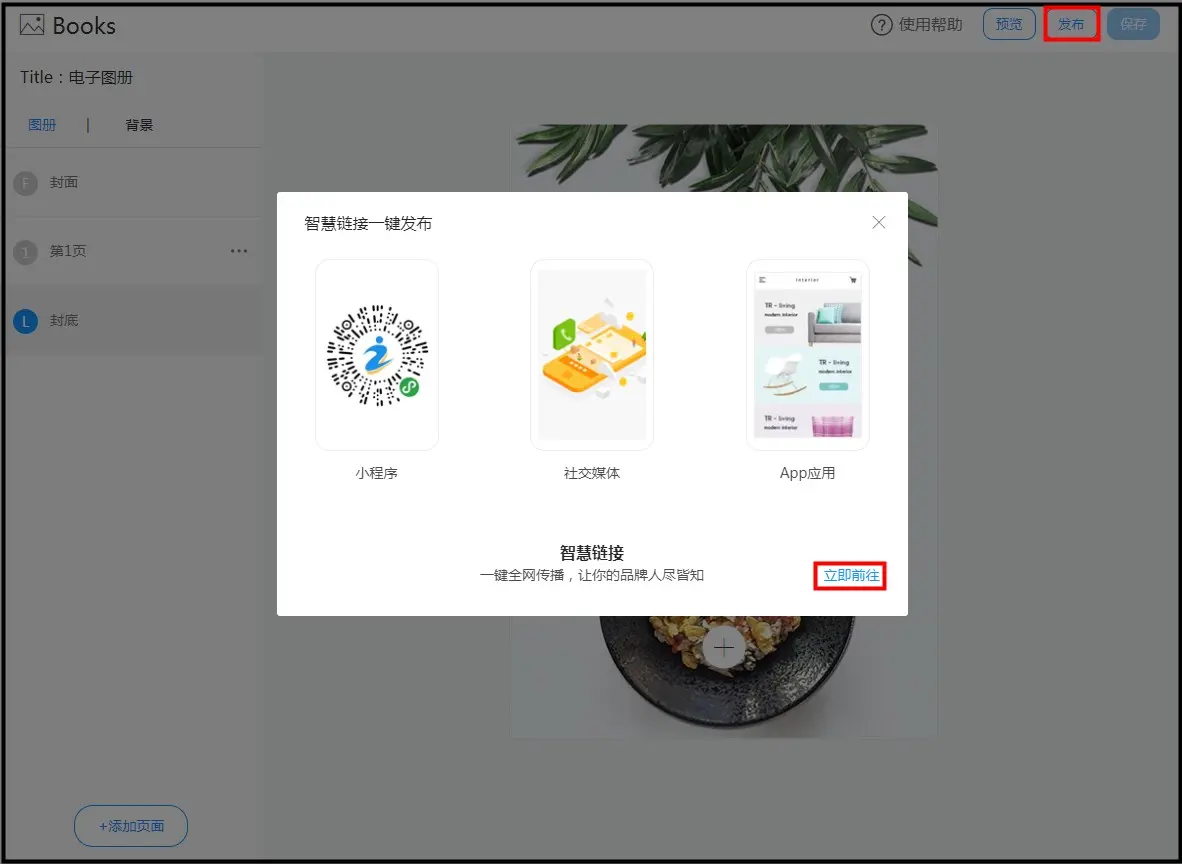The height and width of the screenshot is (864, 1182).
Task: Select the 社交媒体 illustration card
Action: coord(592,355)
